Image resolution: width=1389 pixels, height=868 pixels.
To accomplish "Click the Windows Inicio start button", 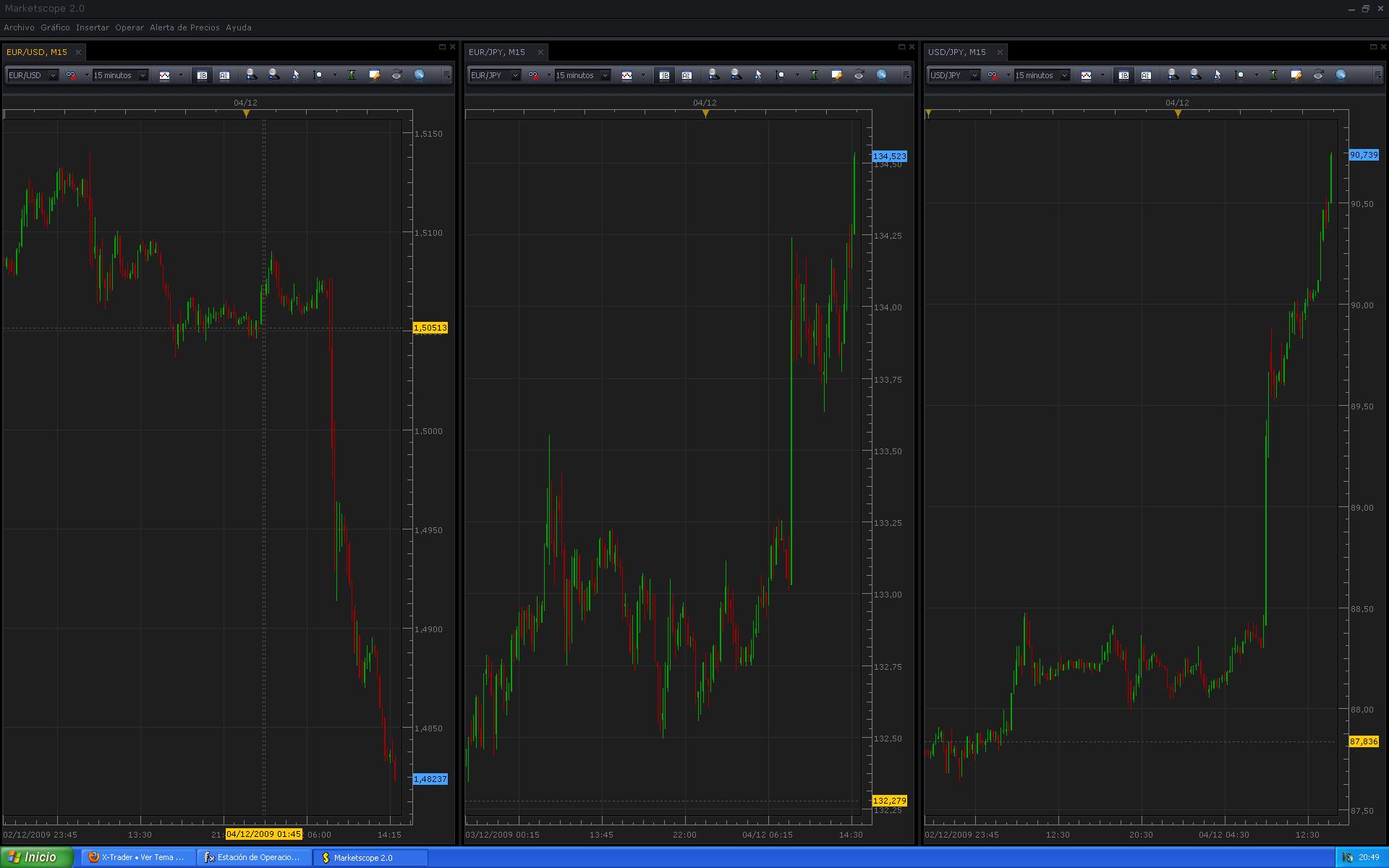I will pyautogui.click(x=36, y=857).
